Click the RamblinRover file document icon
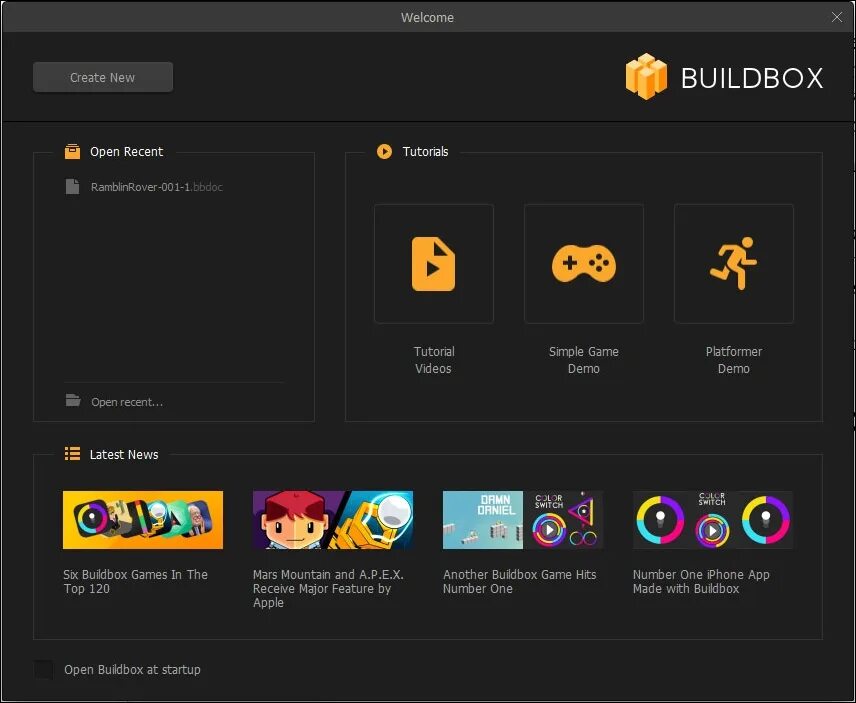 [72, 187]
